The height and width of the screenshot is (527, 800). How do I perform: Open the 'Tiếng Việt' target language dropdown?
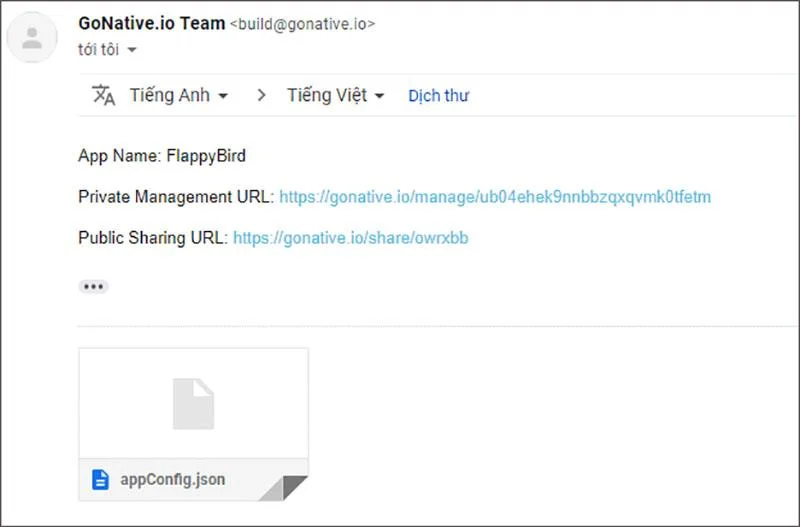335,95
